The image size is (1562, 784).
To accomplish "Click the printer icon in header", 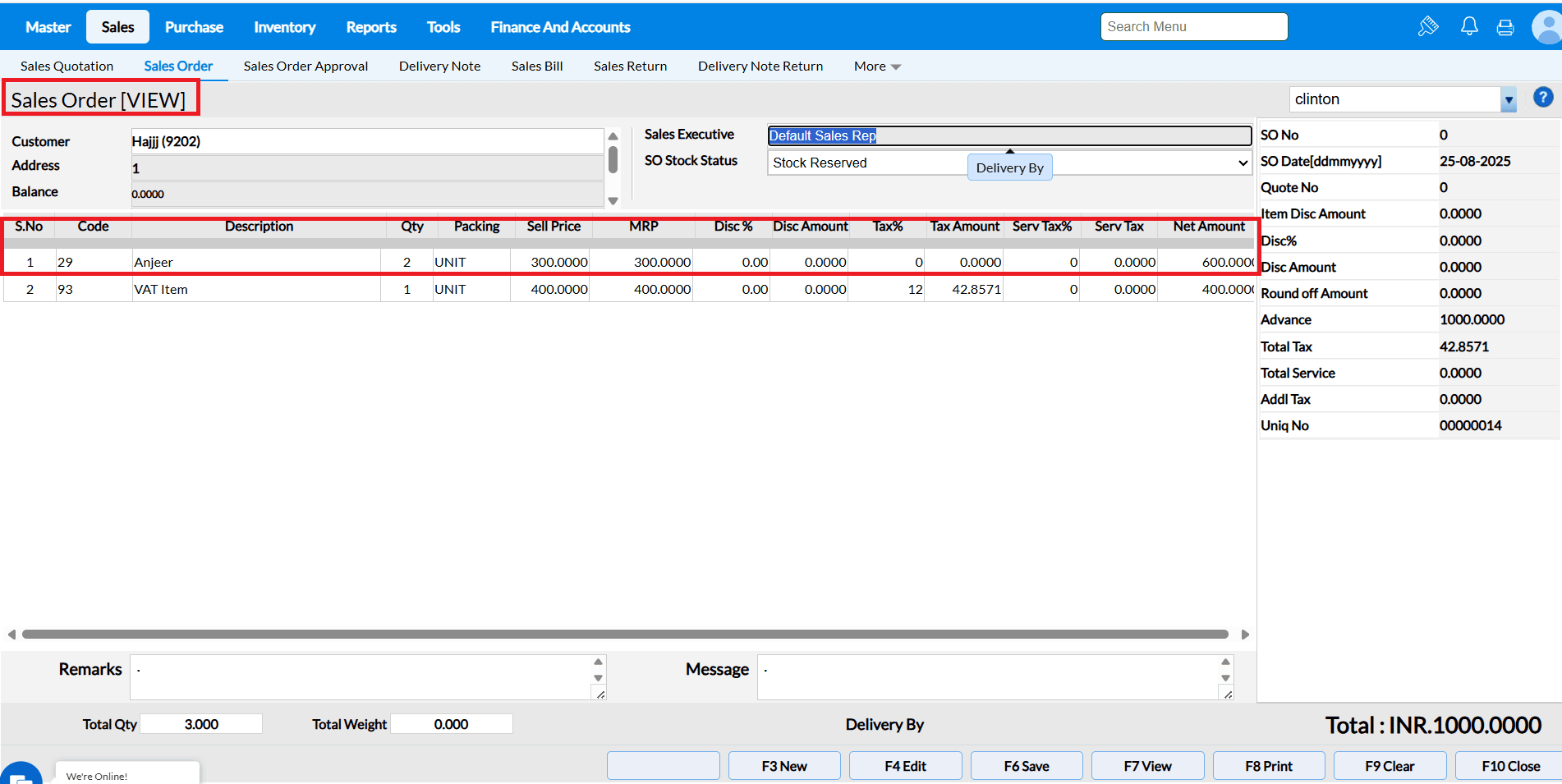I will (1505, 27).
